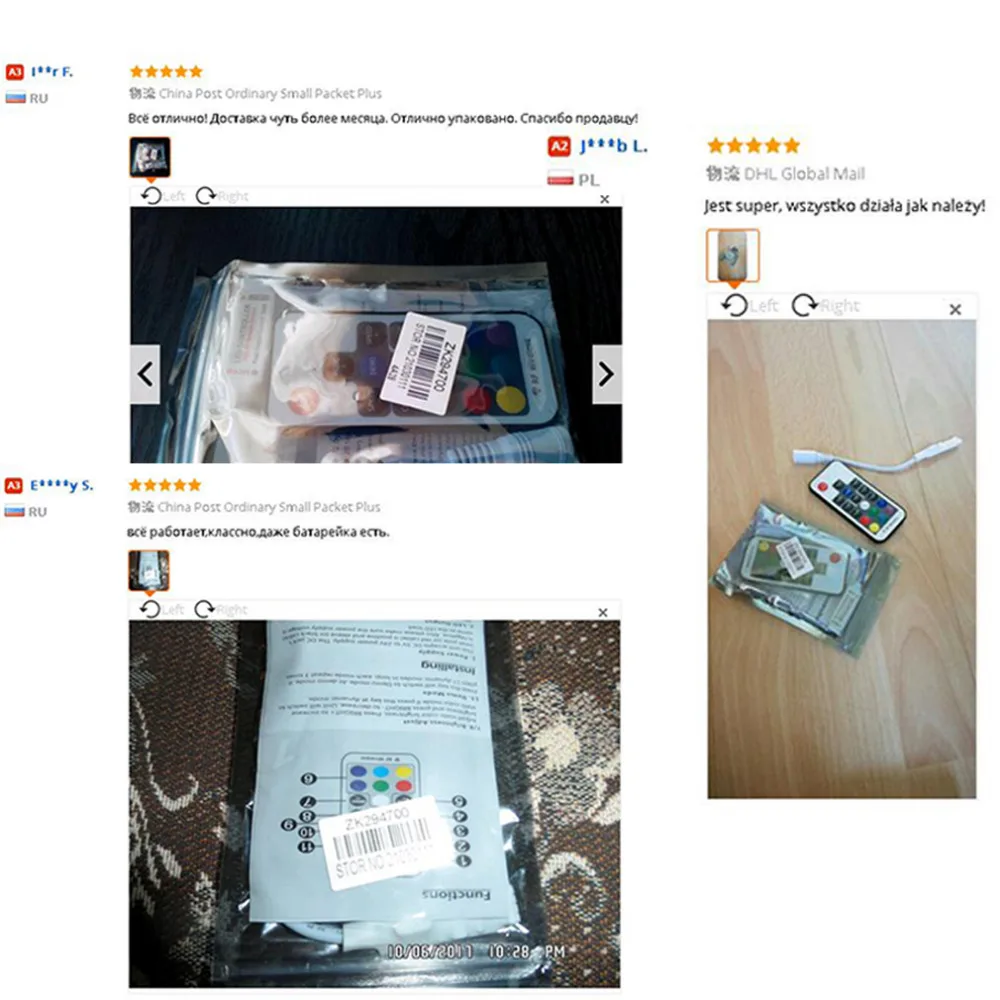Open I***r F. review thumbnail
Screen dimensions: 1000x1000
150,157
